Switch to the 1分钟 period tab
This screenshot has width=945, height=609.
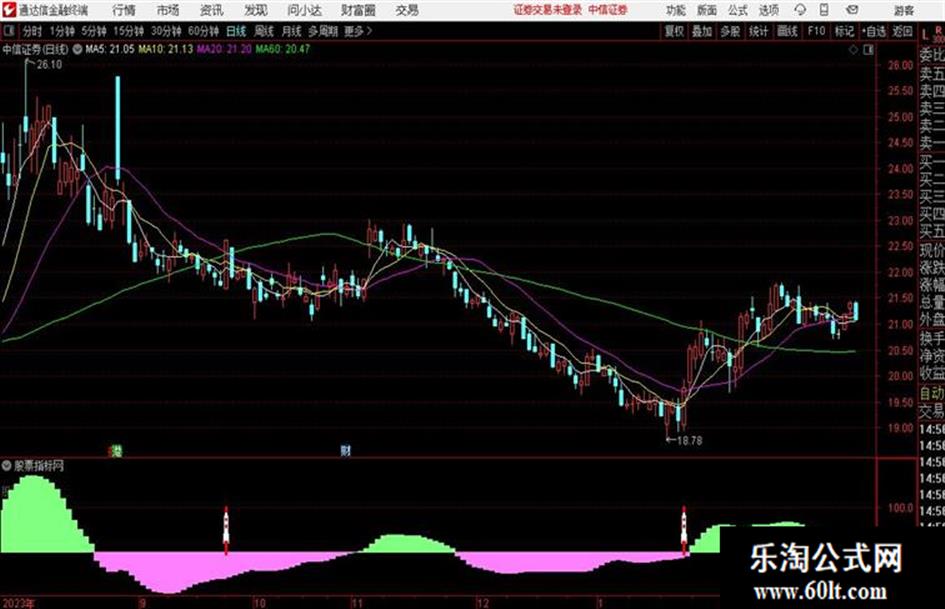click(x=62, y=31)
